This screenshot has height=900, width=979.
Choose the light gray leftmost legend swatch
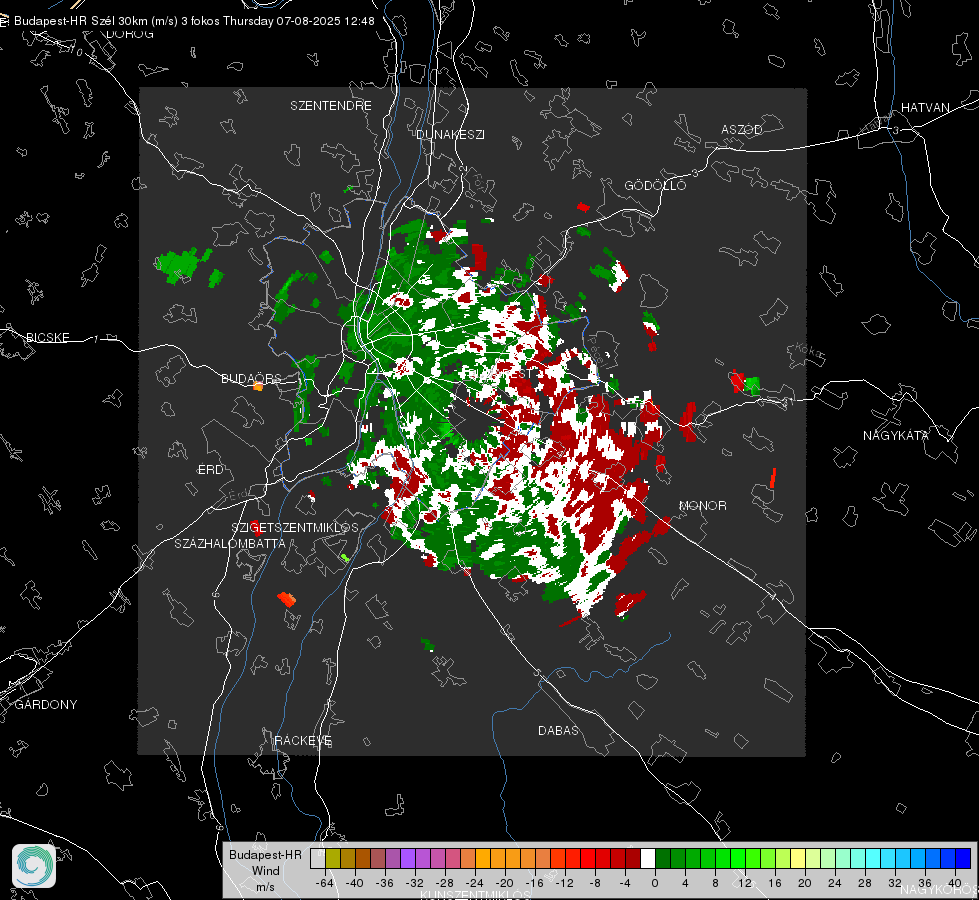pyautogui.click(x=318, y=859)
